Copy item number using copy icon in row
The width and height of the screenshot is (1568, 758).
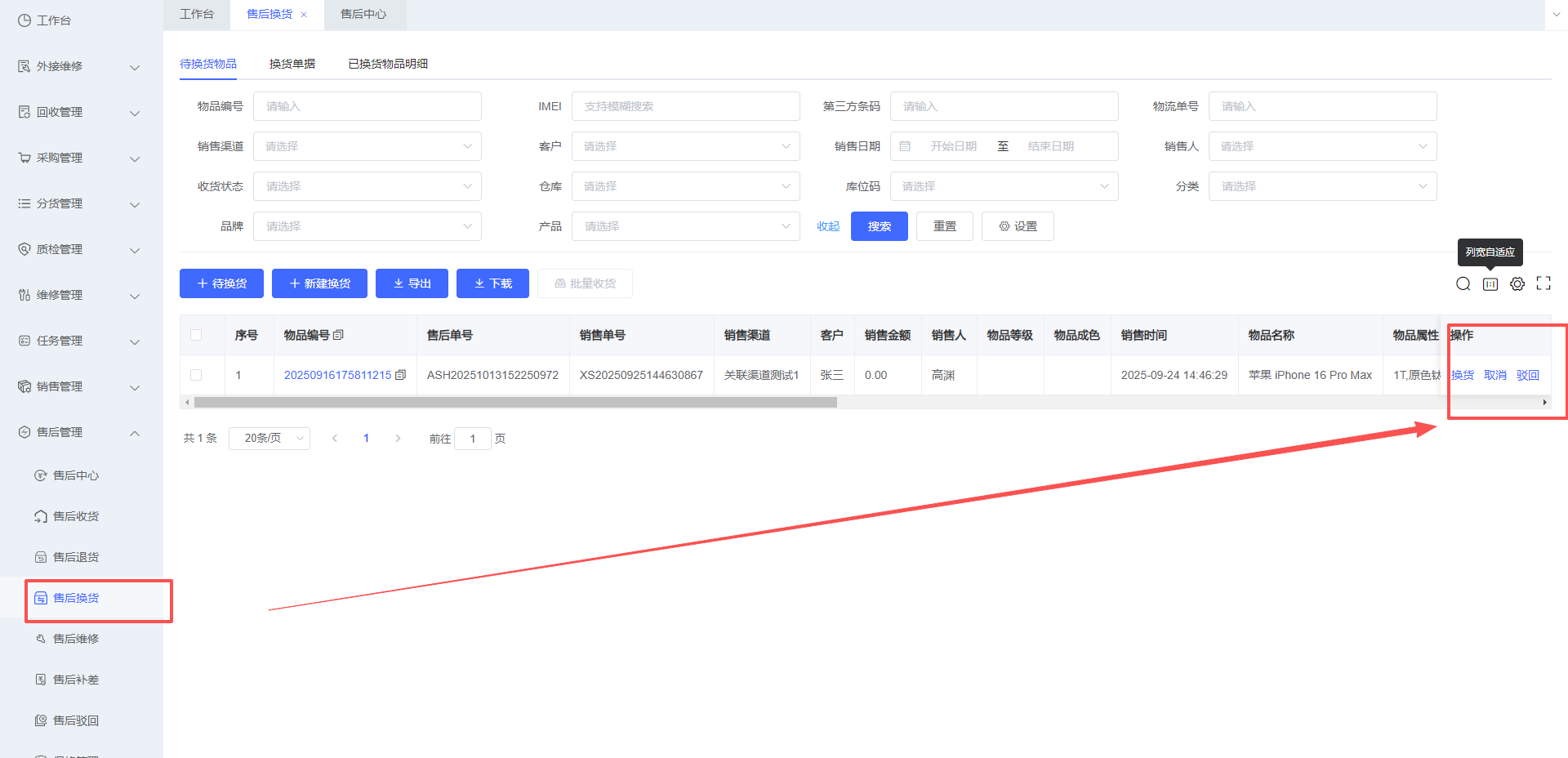click(x=400, y=375)
